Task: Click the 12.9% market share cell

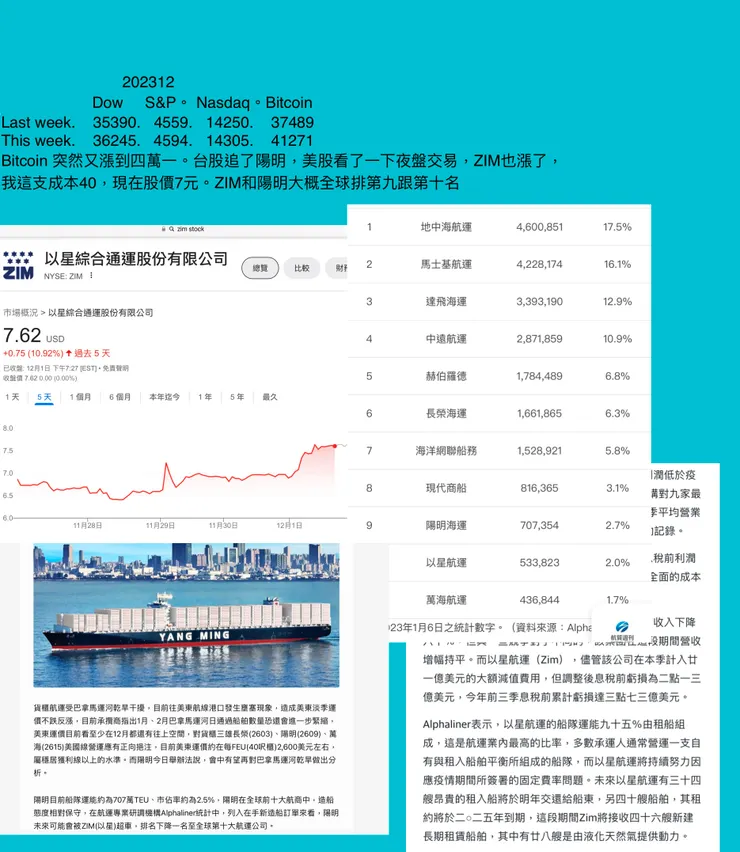Action: coord(618,302)
